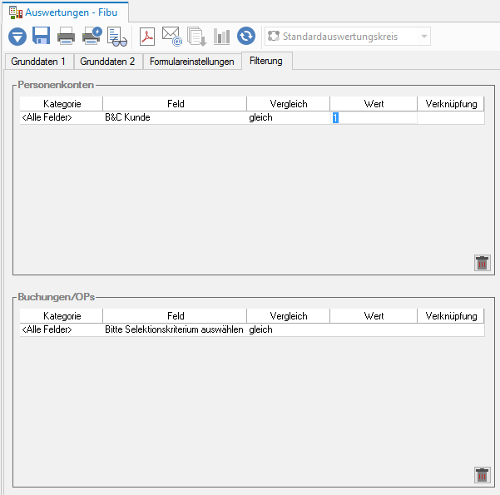The image size is (500, 495).
Task: Open the bar chart icon
Action: [222, 36]
